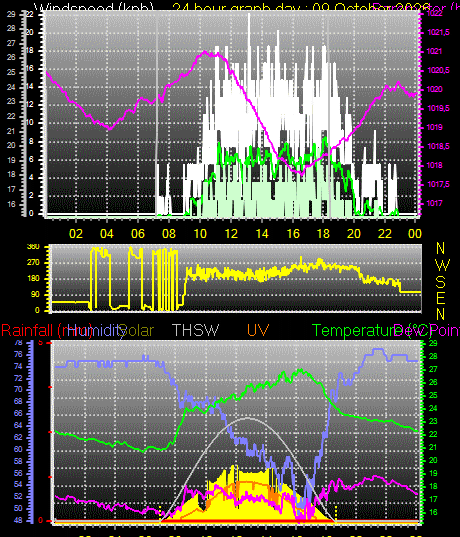
Task: Click the green 21 temperature axis value
Action: [433, 448]
